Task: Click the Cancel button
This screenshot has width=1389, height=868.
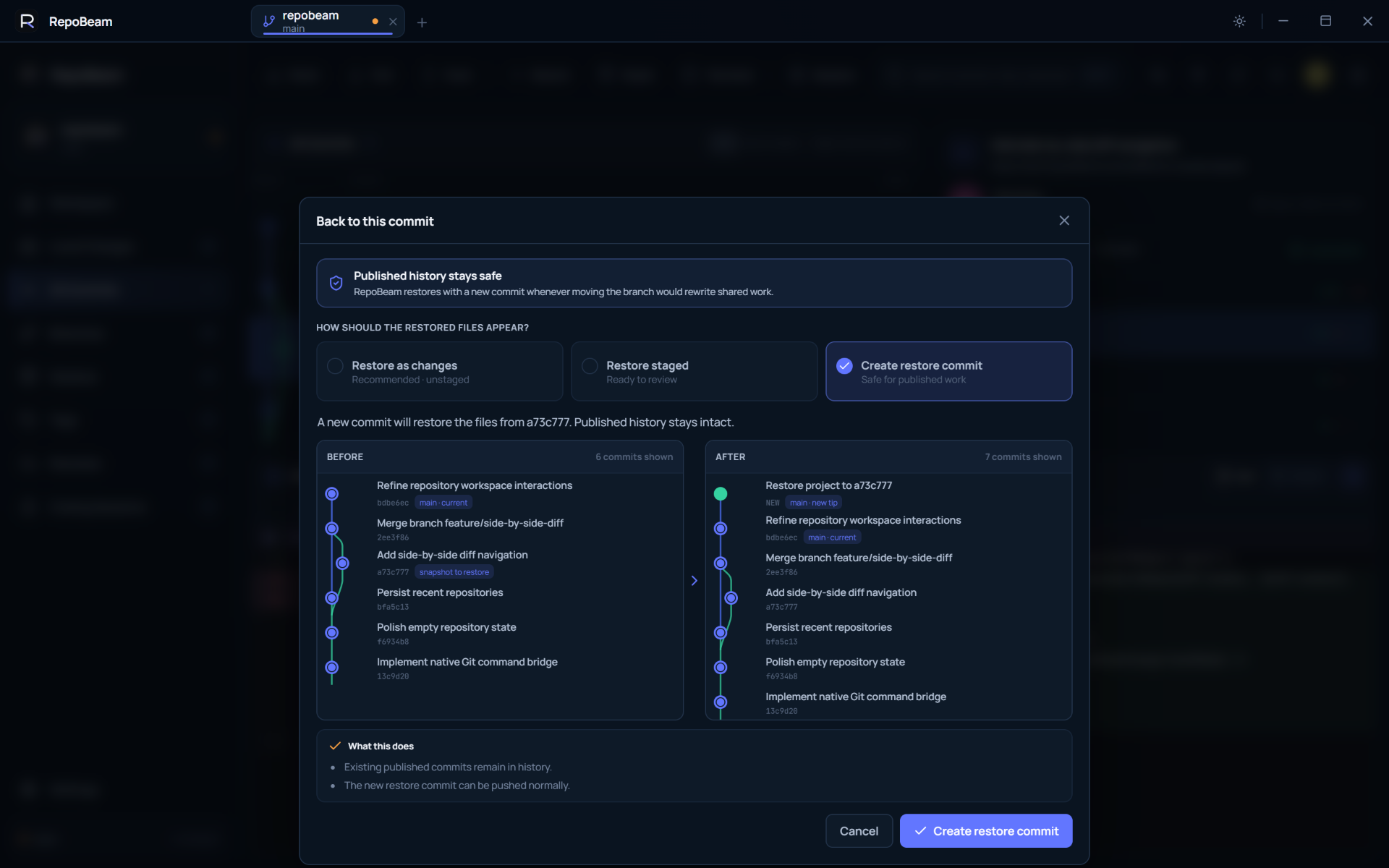Action: (859, 831)
